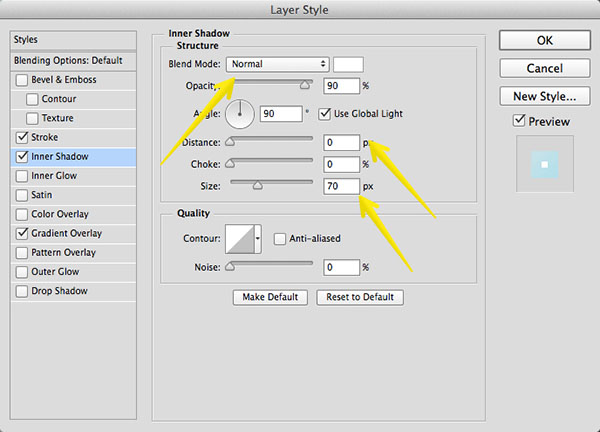Click the style preview thumbnail
The image size is (600, 432).
(544, 164)
